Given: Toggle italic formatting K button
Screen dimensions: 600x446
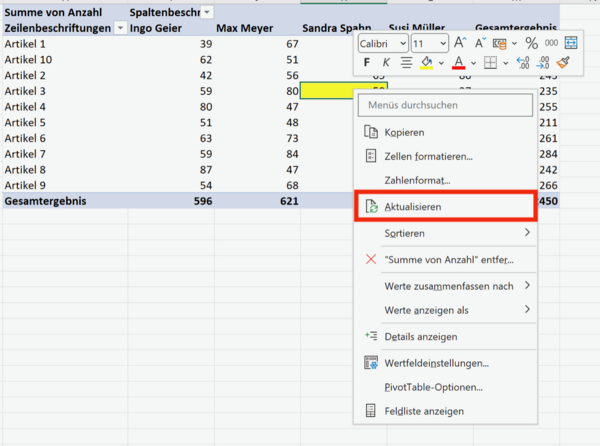Looking at the screenshot, I should coord(386,62).
